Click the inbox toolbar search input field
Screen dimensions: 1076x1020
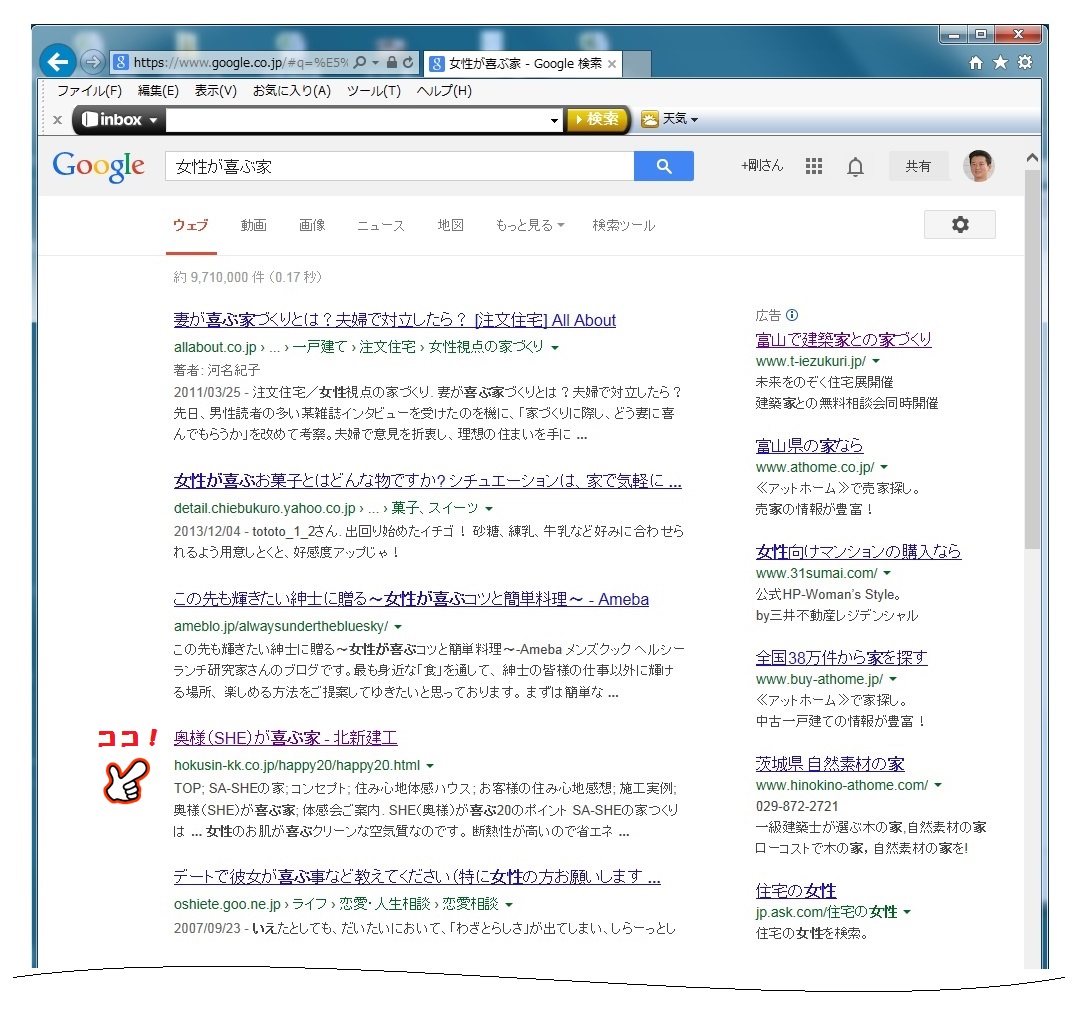(x=358, y=120)
